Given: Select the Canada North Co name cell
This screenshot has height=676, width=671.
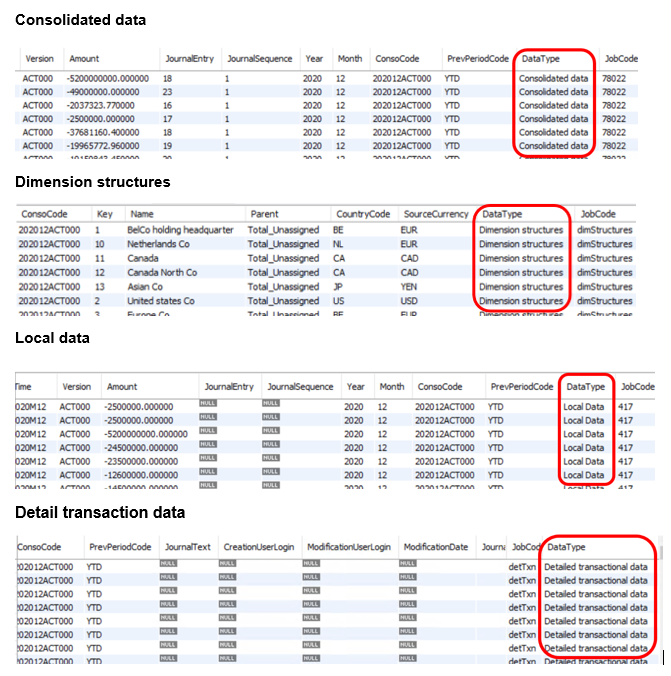Looking at the screenshot, I should pos(162,273).
